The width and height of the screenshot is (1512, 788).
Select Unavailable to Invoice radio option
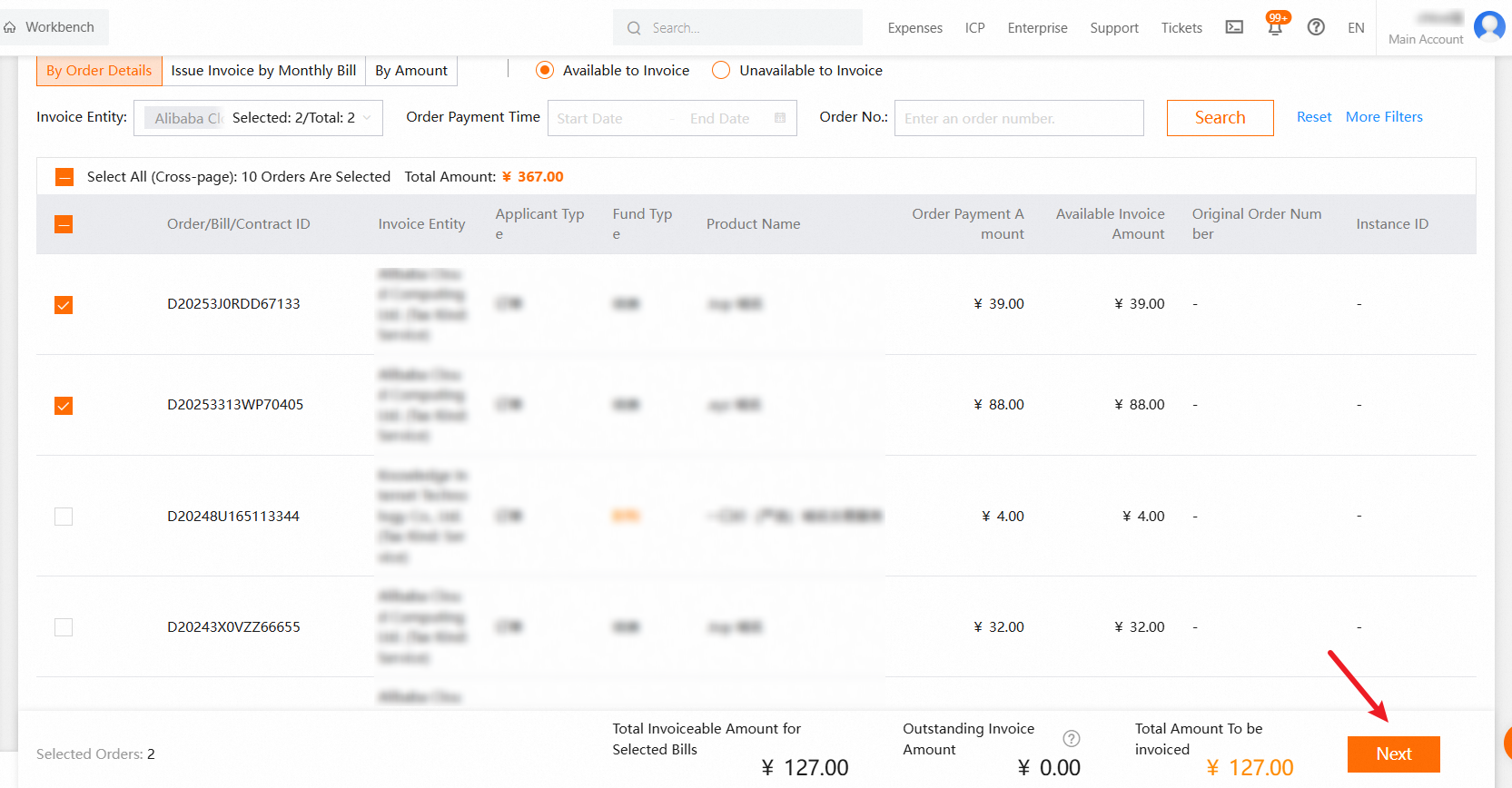721,70
